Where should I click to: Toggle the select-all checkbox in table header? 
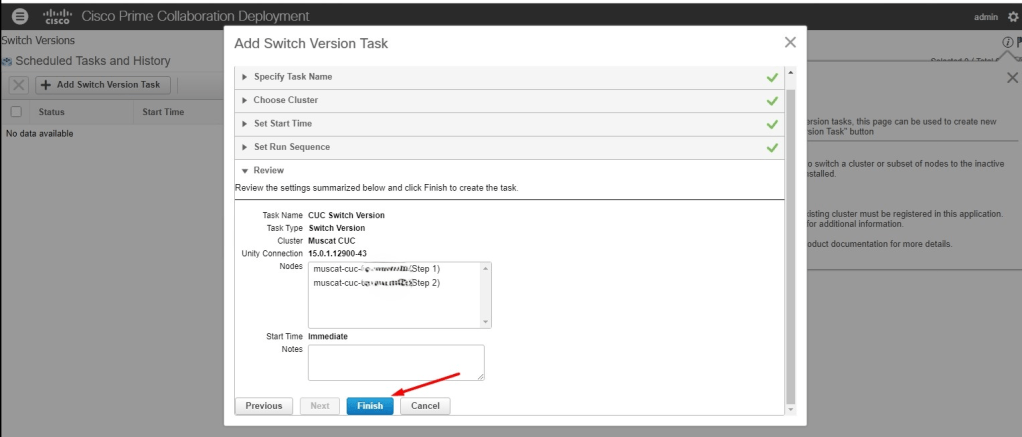tap(16, 112)
